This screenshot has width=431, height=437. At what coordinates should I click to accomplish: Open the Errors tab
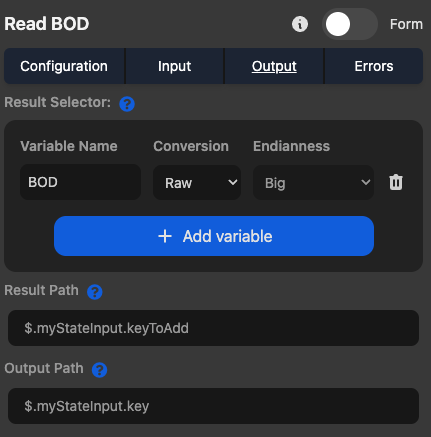click(x=374, y=66)
